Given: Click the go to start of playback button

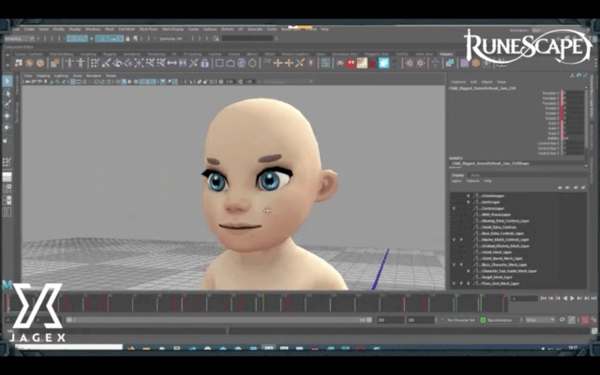Looking at the screenshot, I should (544, 298).
